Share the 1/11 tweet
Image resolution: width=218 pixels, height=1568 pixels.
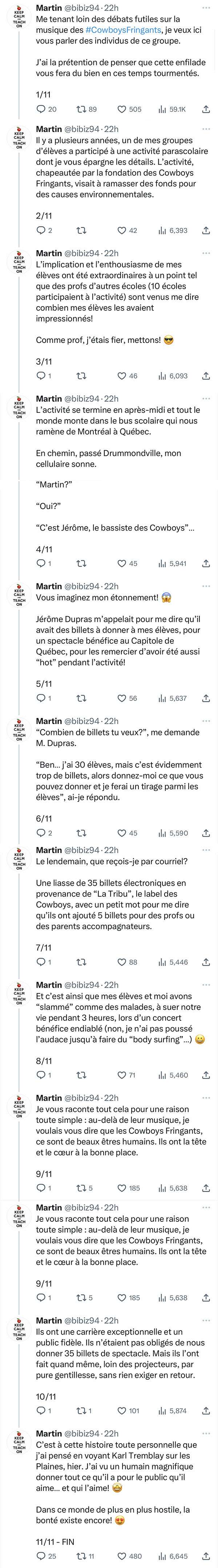pos(206,109)
